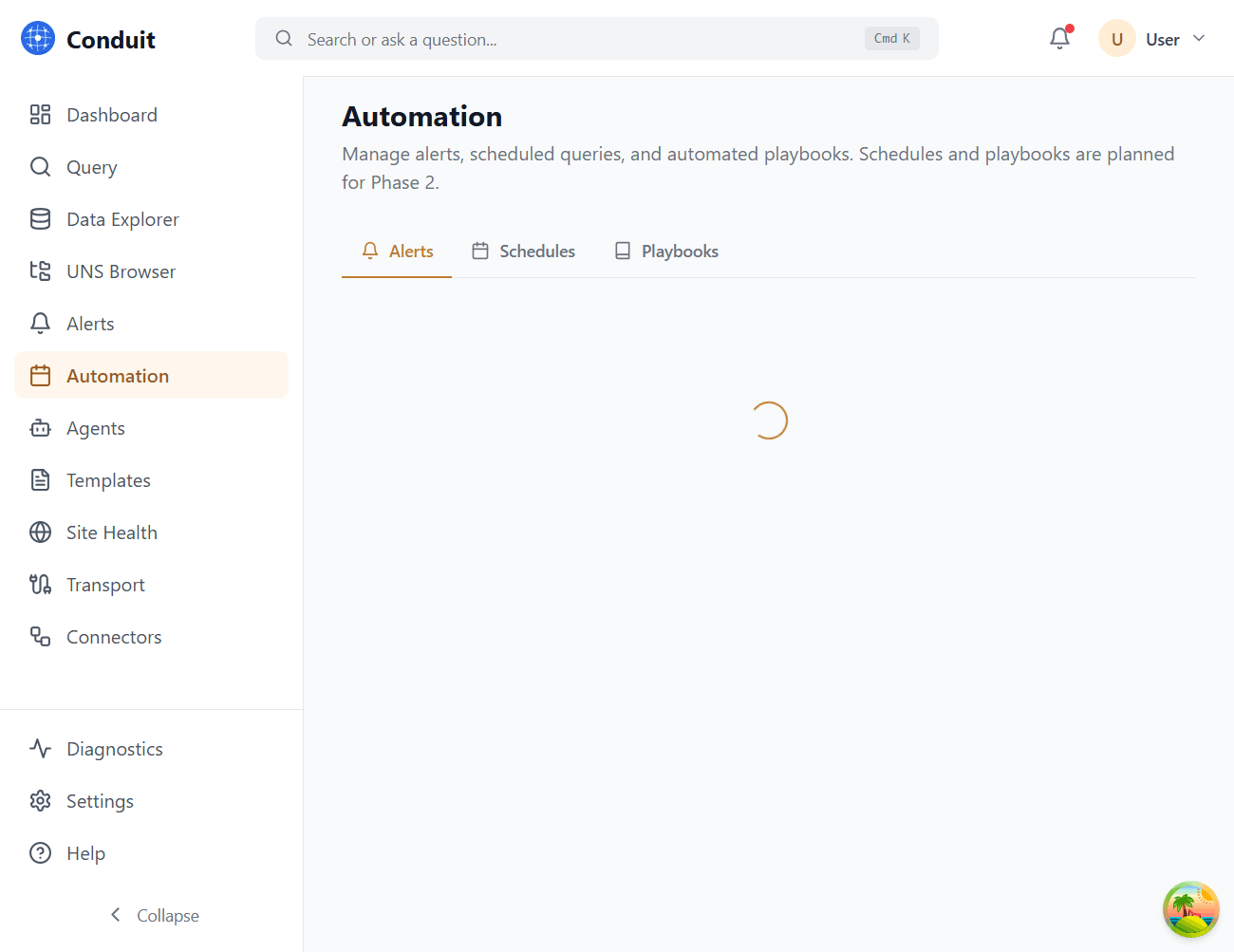Open the Diagnostics pulse icon

tap(40, 749)
